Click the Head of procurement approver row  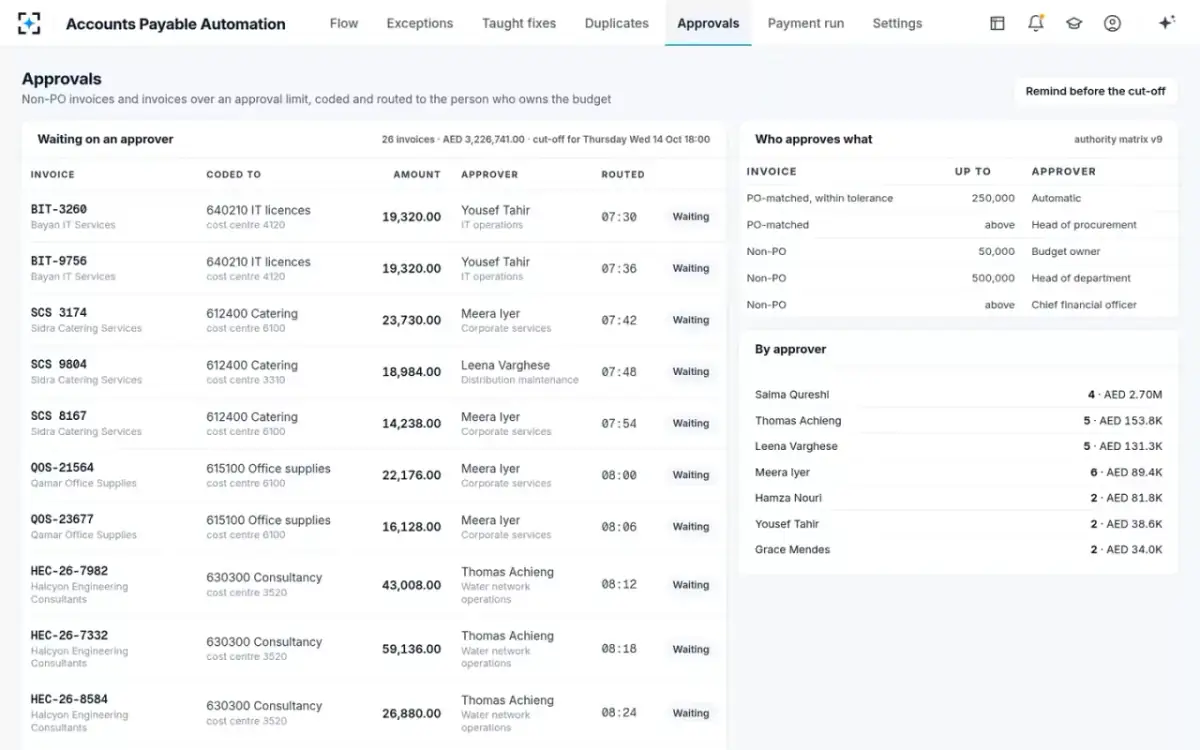click(958, 225)
